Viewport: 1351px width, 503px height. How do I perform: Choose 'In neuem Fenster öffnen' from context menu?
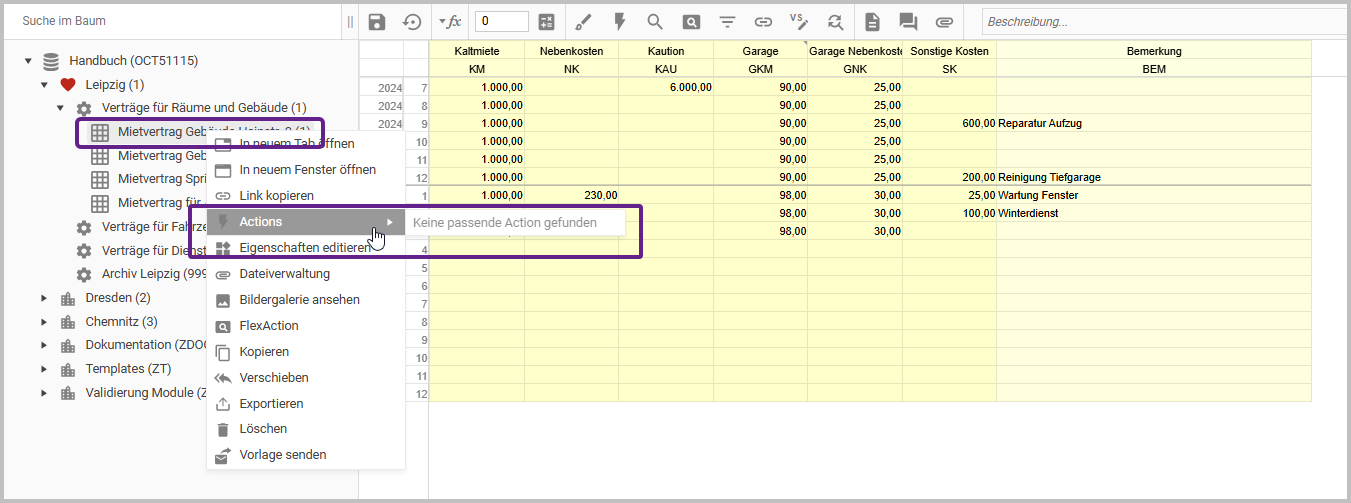click(307, 170)
